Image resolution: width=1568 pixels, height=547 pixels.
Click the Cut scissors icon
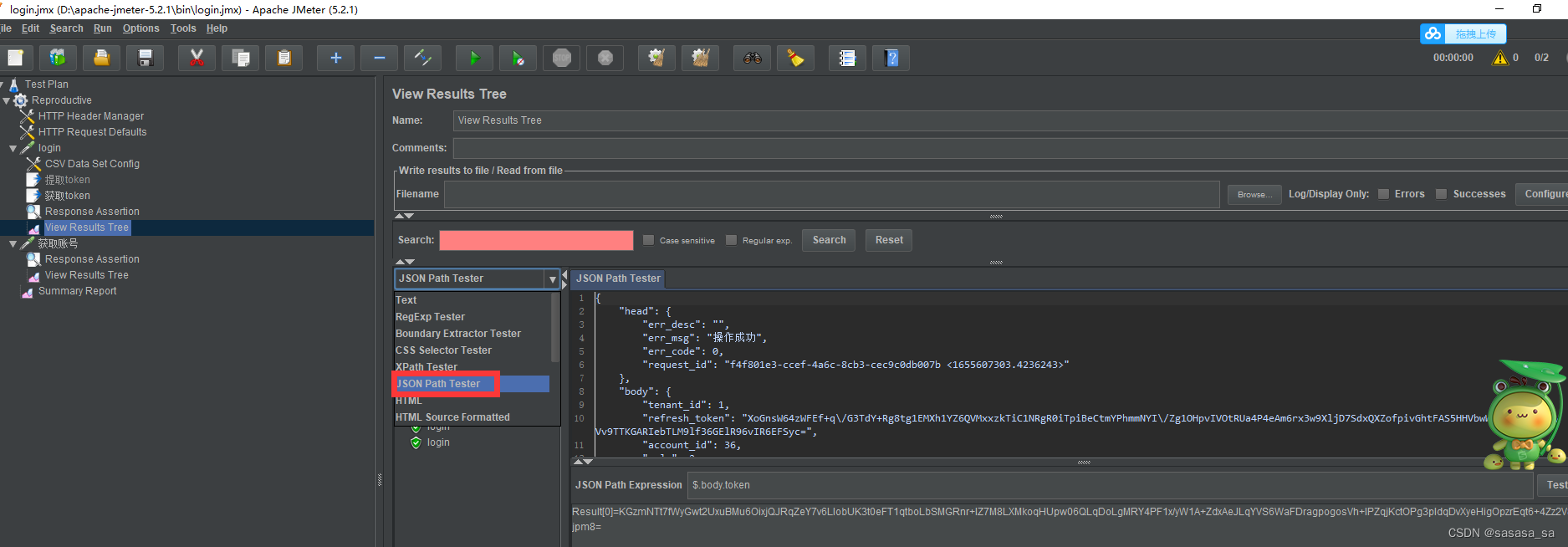point(197,58)
